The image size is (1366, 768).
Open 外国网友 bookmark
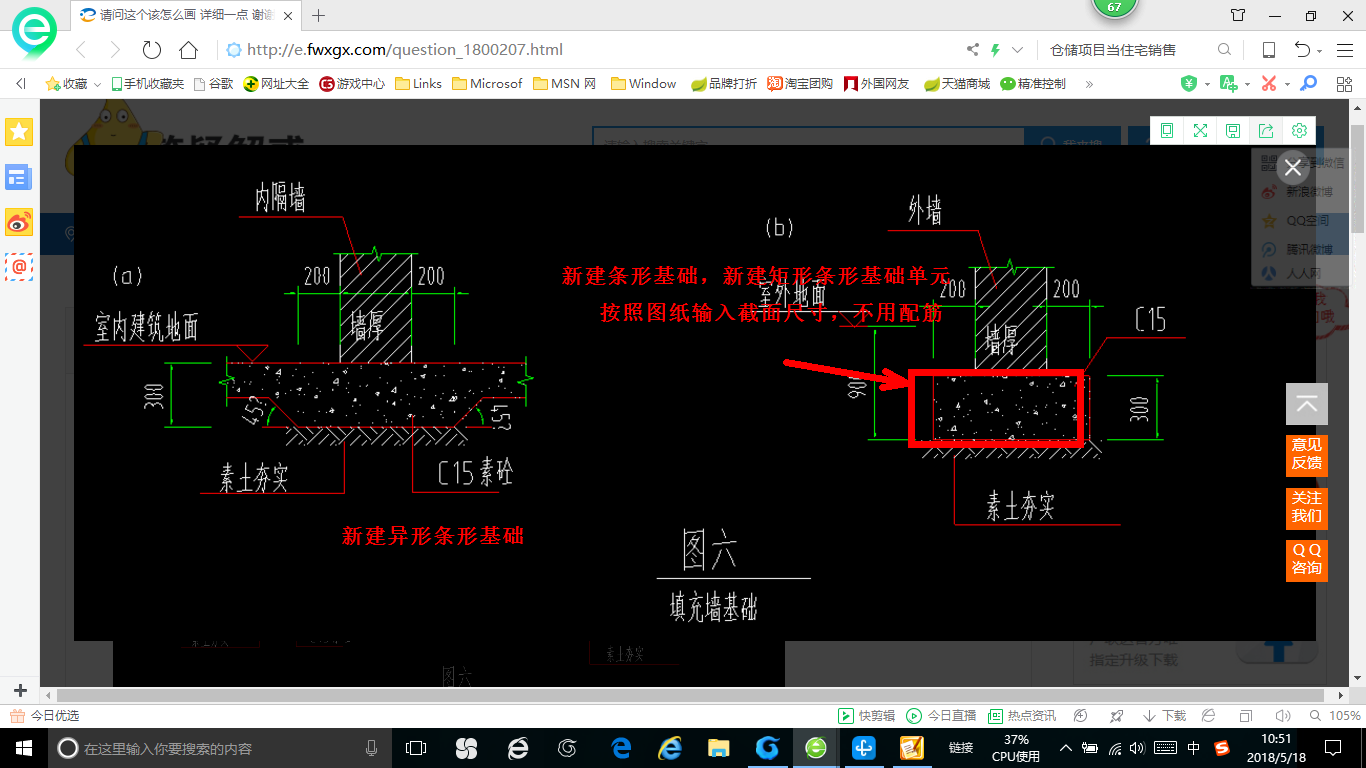click(877, 84)
